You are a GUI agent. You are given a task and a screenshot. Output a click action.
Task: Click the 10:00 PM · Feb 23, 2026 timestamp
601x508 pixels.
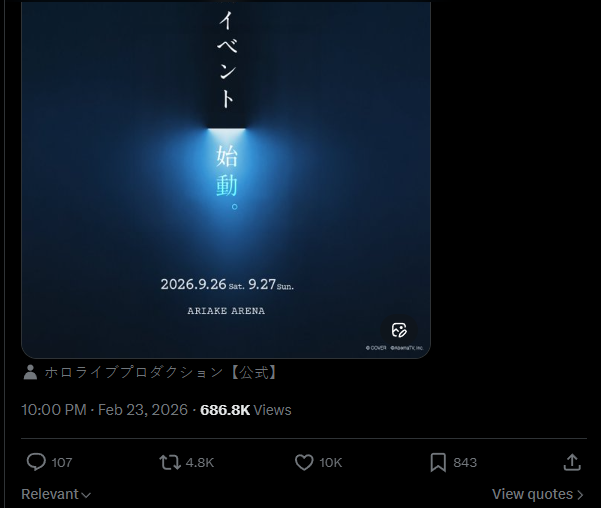coord(105,410)
